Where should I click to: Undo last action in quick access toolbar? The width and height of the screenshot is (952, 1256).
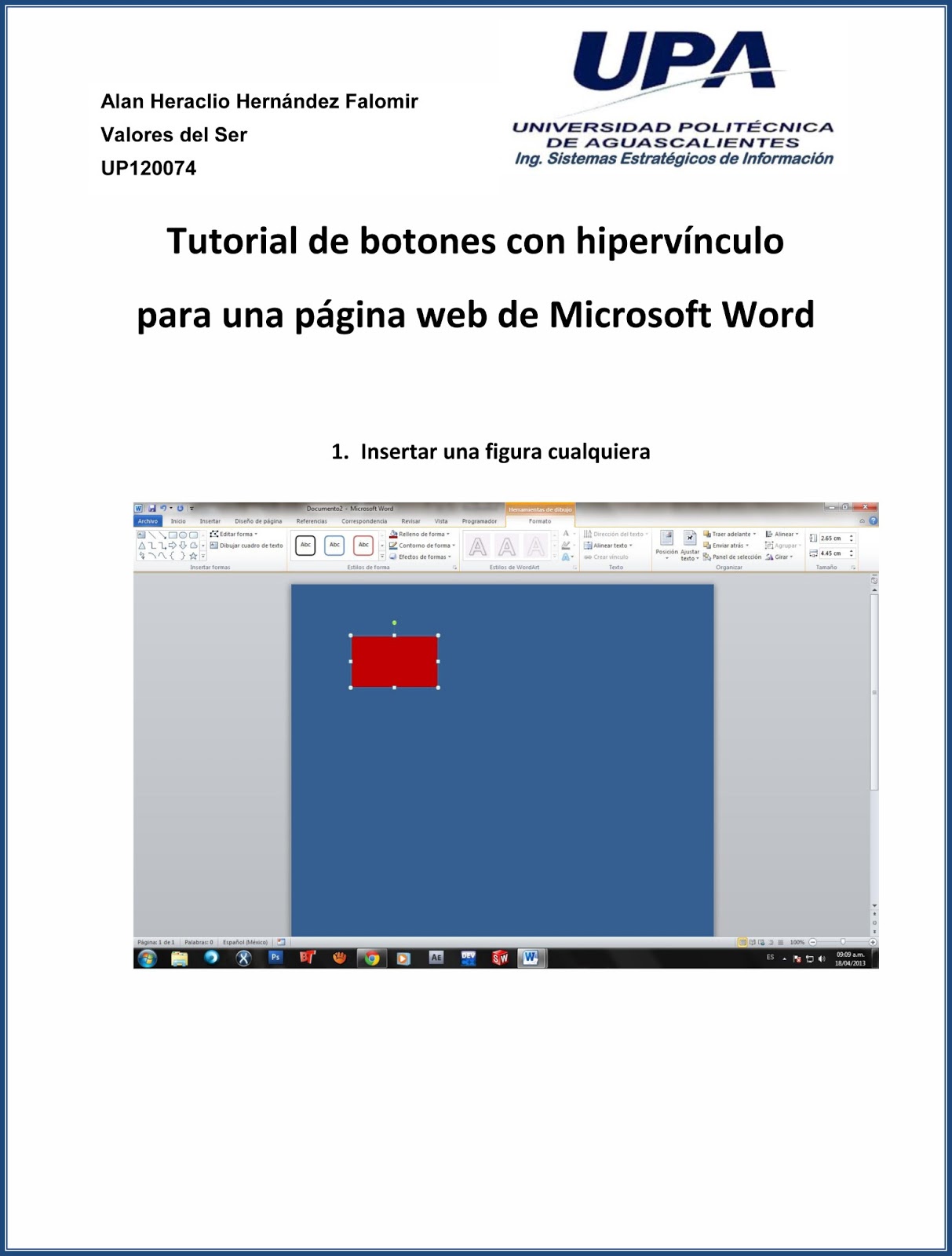click(163, 509)
